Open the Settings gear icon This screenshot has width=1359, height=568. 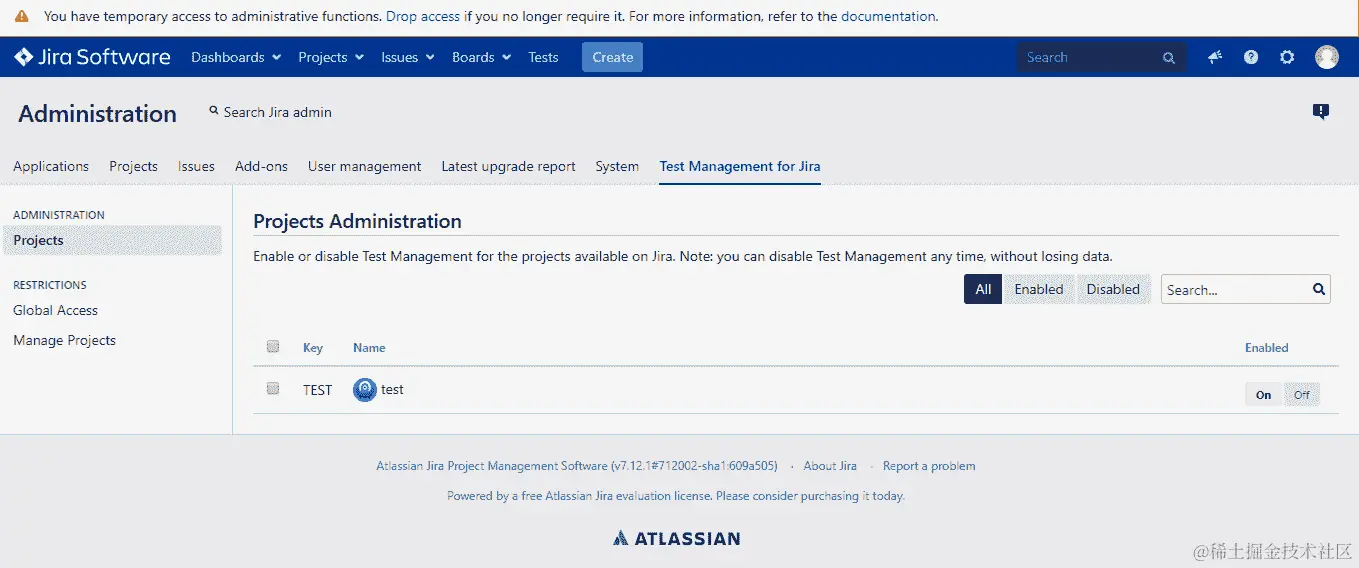click(1287, 57)
